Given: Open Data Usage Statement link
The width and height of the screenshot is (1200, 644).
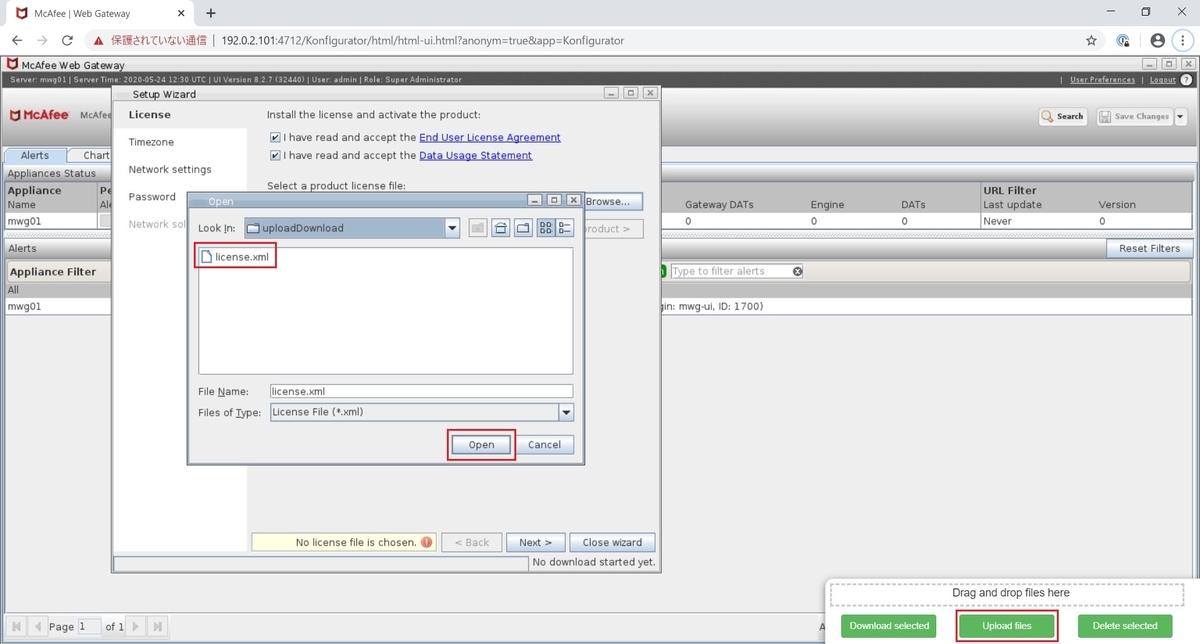Looking at the screenshot, I should point(476,155).
